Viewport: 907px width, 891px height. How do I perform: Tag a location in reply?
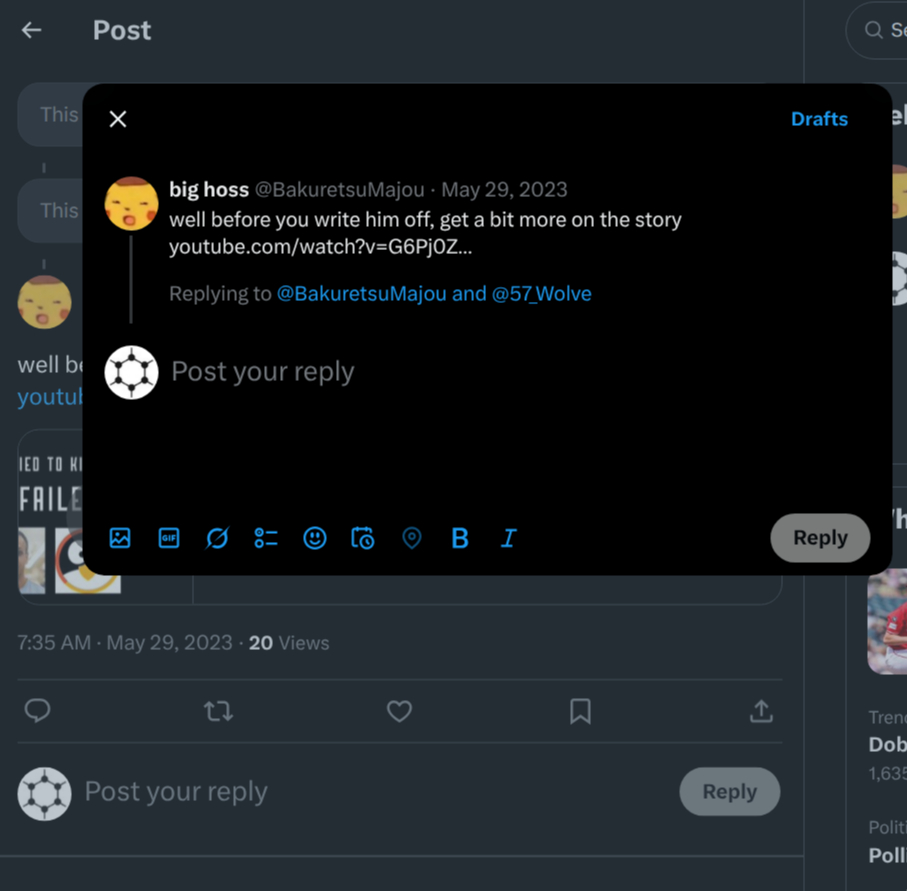411,538
